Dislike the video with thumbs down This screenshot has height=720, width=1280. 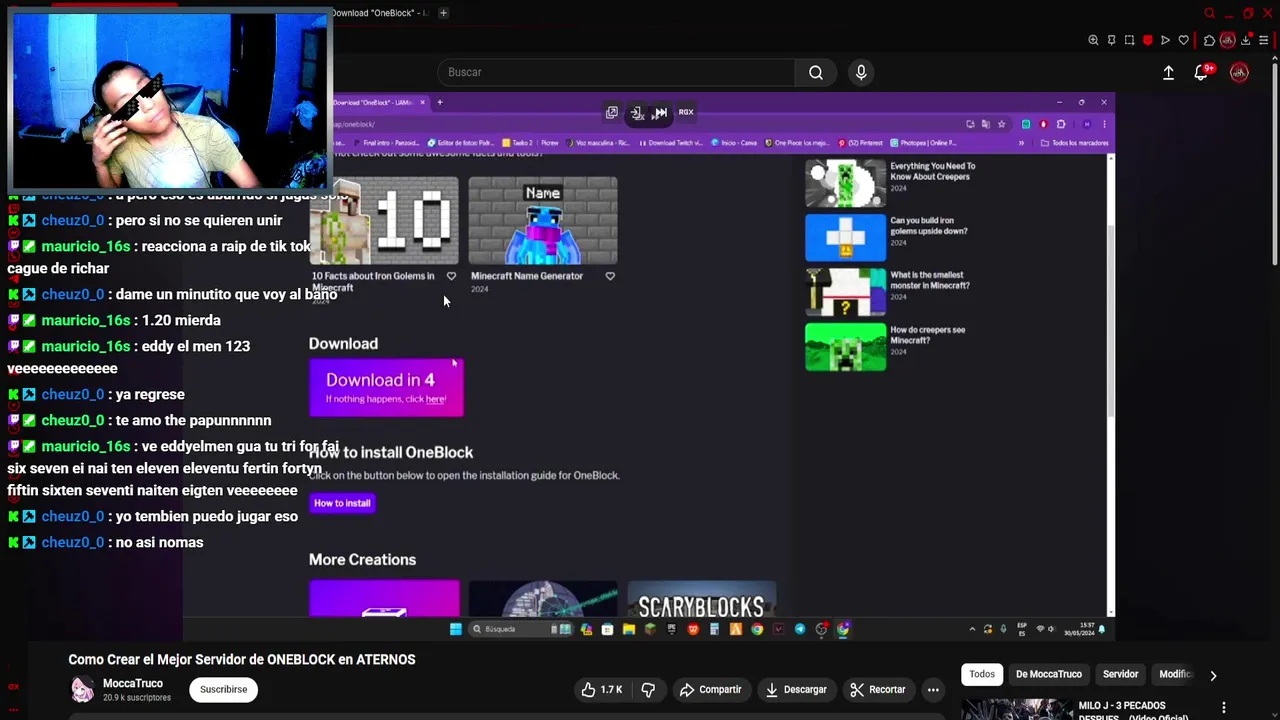[x=648, y=689]
